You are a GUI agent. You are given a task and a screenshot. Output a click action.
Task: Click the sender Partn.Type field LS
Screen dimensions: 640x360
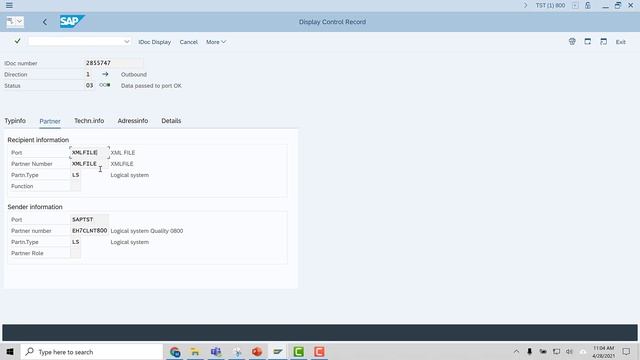tap(76, 242)
